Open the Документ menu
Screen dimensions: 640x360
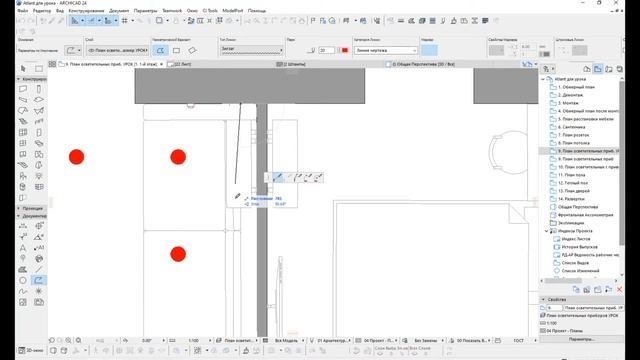point(119,11)
